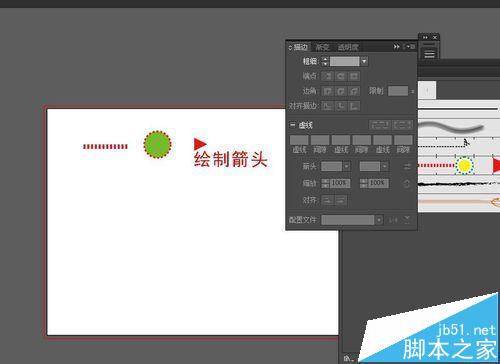Preserve exact dash and gap lengths icon
The height and width of the screenshot is (364, 500).
click(380, 125)
